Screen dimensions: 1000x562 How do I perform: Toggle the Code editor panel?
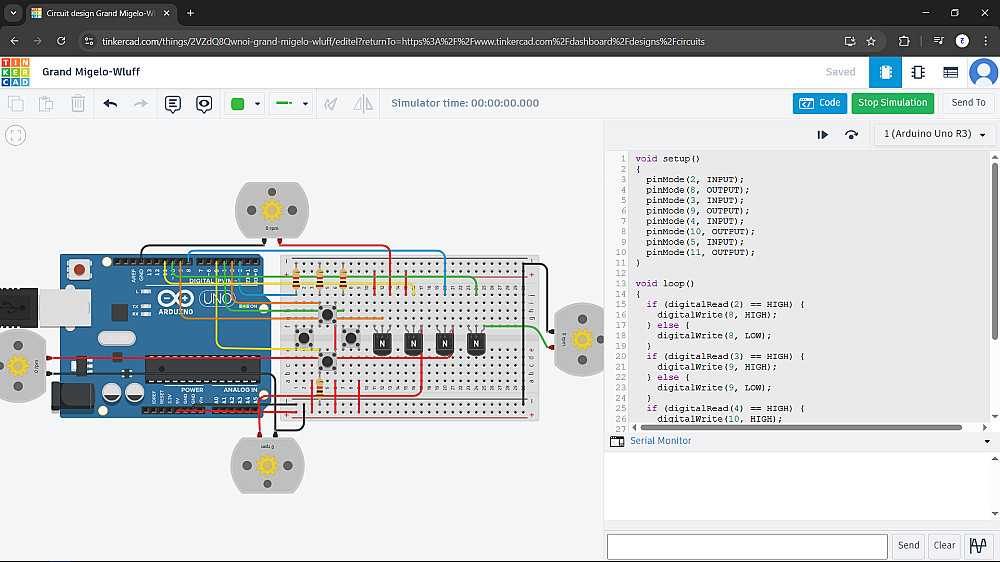click(x=818, y=103)
